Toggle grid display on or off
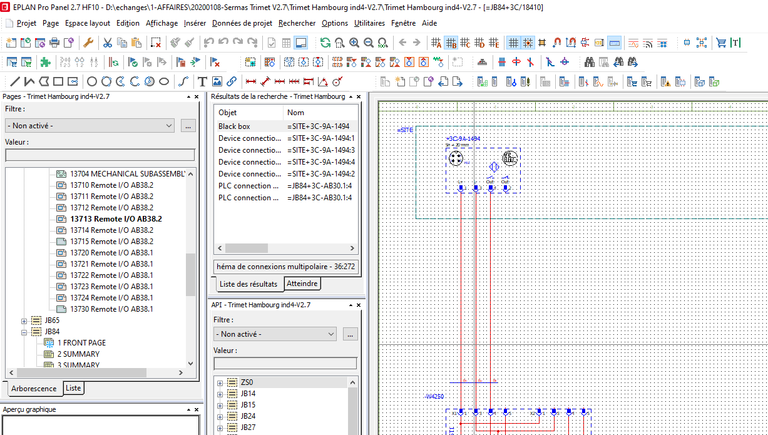This screenshot has width=768, height=435. click(513, 43)
